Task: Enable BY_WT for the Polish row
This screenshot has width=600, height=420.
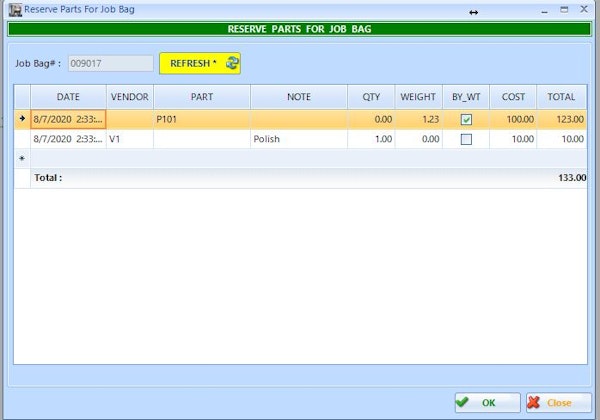Action: click(x=466, y=140)
